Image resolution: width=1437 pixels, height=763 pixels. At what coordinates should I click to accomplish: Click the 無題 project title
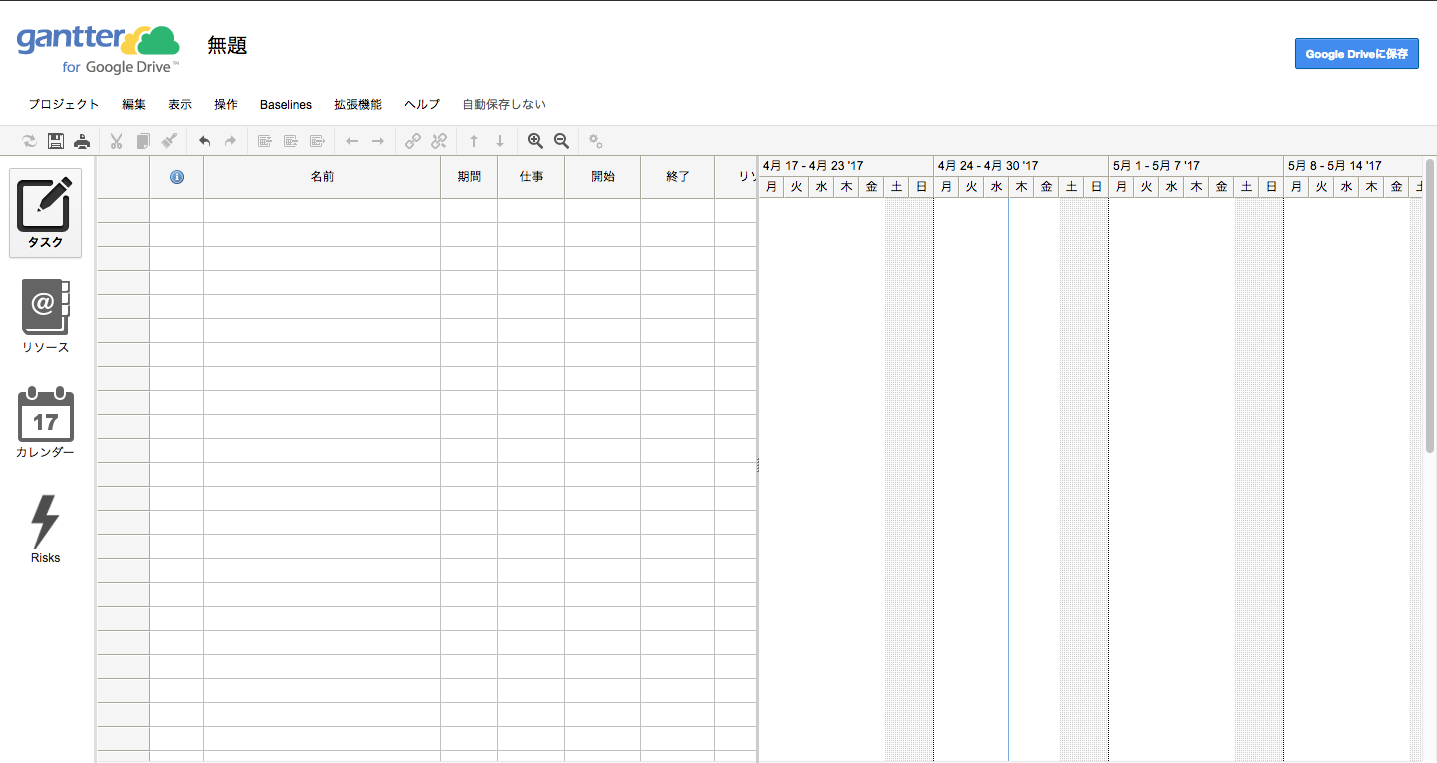[227, 45]
